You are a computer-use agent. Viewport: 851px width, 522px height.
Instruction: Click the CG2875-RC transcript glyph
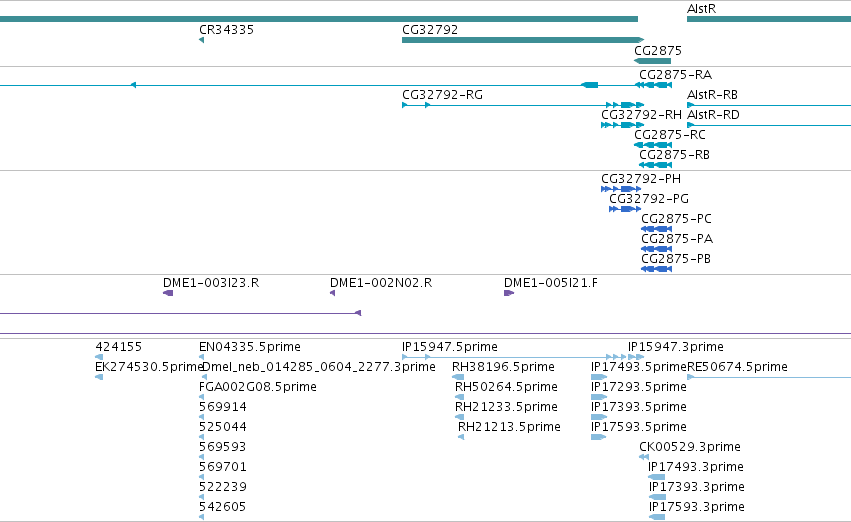click(x=653, y=145)
